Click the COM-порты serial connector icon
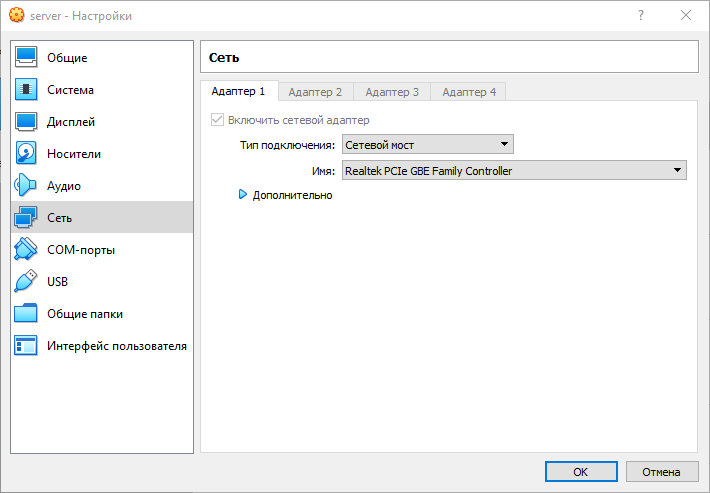Viewport: 710px width, 493px height. pyautogui.click(x=26, y=249)
